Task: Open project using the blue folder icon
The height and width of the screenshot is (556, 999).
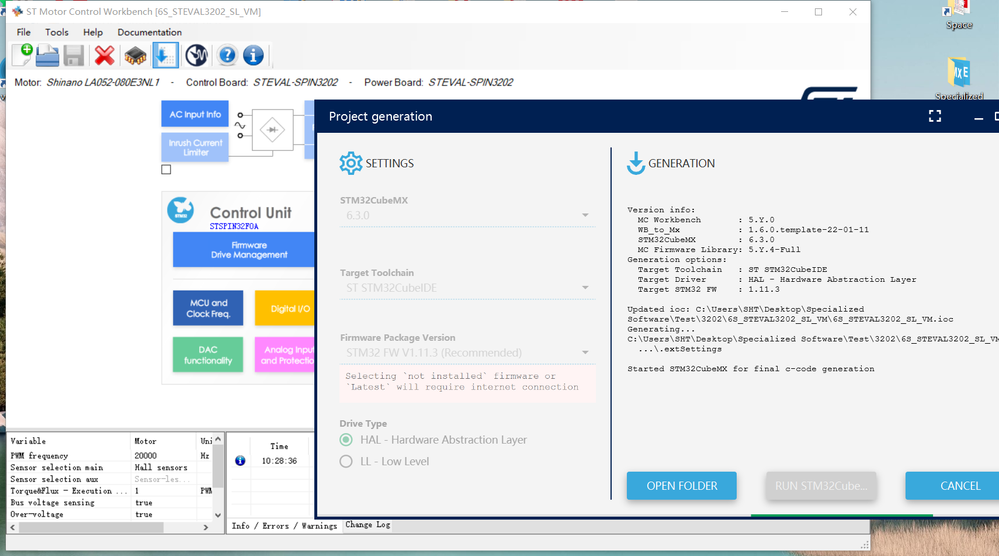Action: tap(48, 55)
